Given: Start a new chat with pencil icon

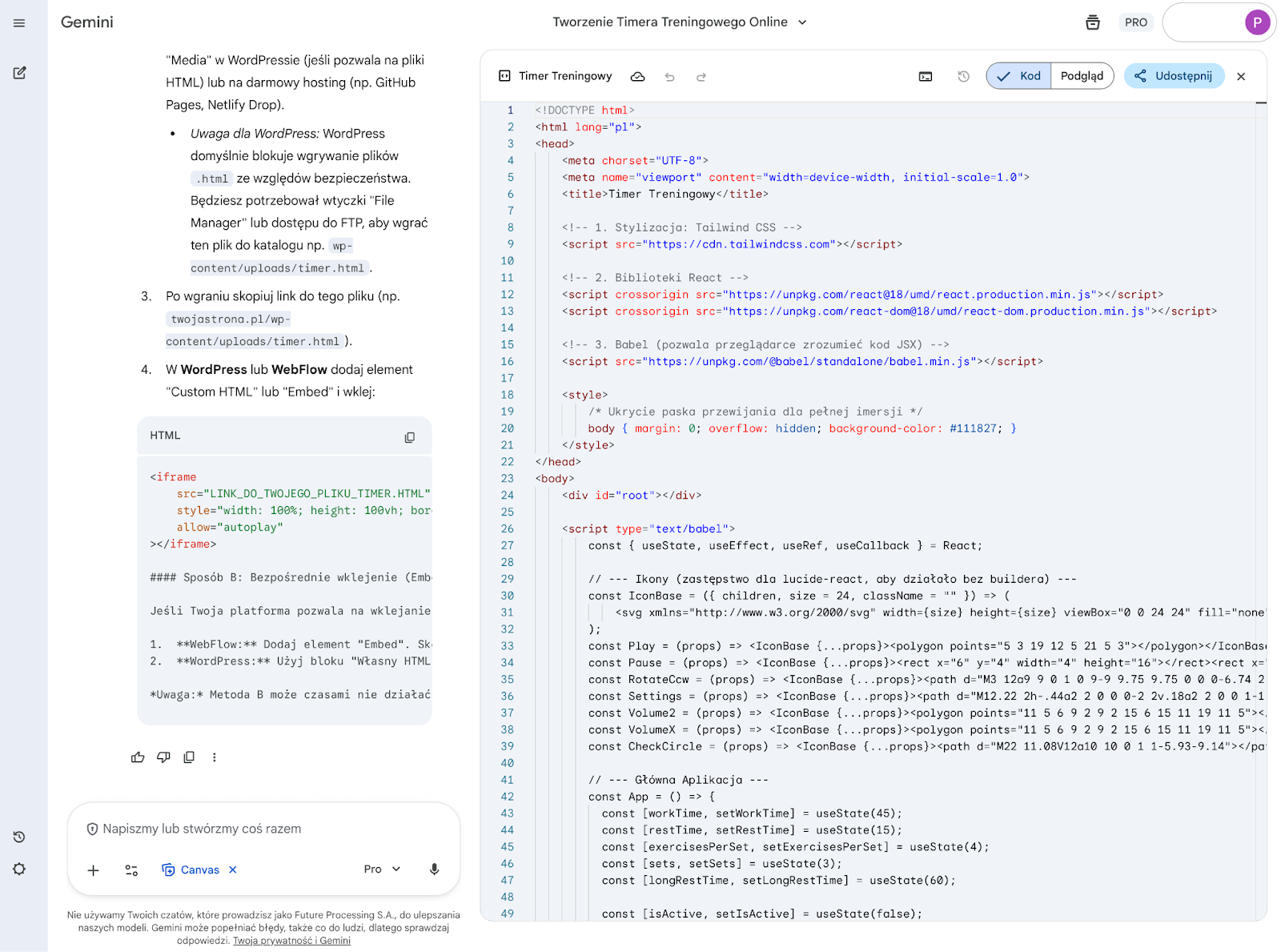Looking at the screenshot, I should click(19, 73).
